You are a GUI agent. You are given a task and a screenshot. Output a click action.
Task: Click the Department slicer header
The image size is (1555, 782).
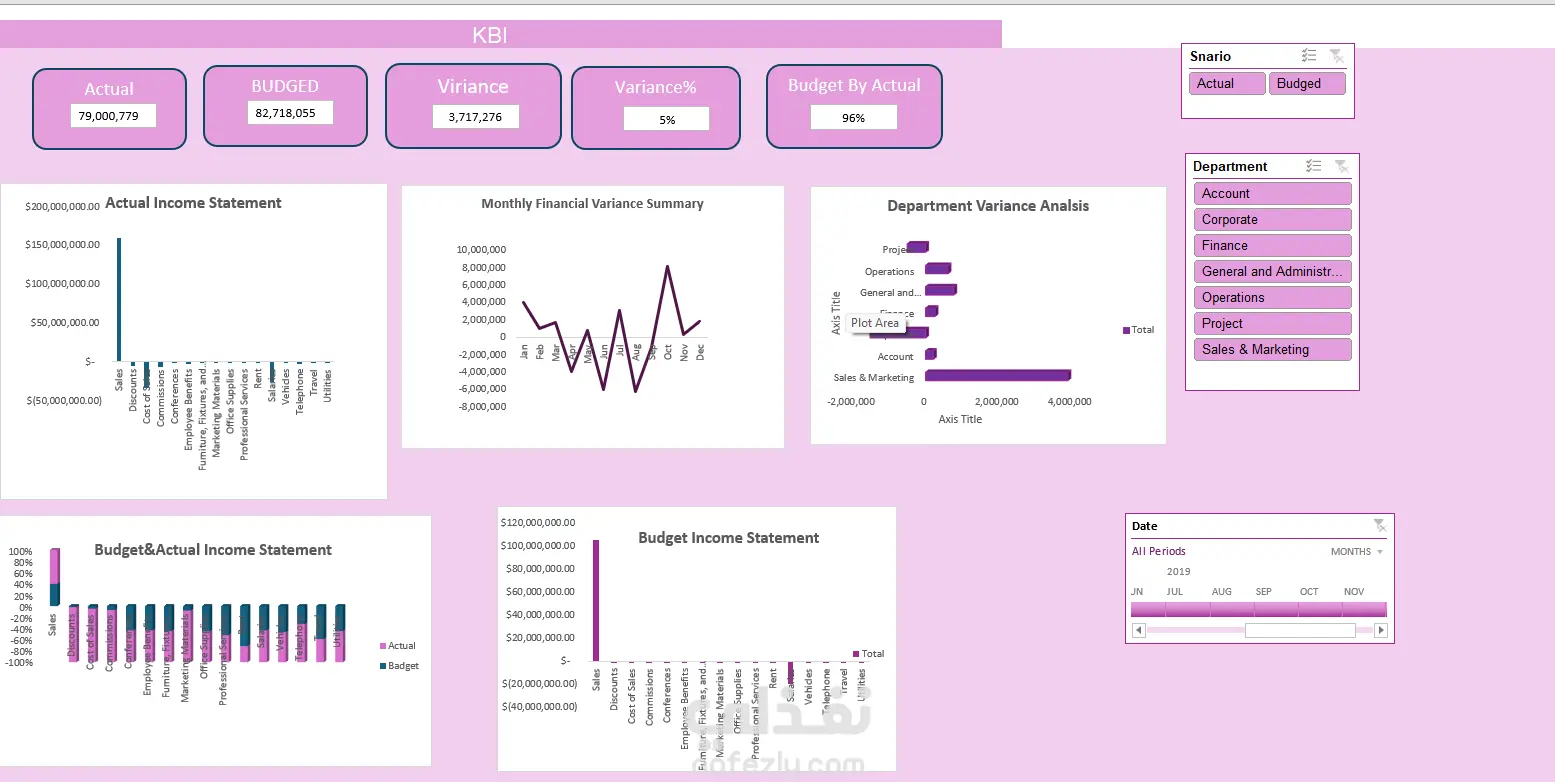tap(1230, 166)
